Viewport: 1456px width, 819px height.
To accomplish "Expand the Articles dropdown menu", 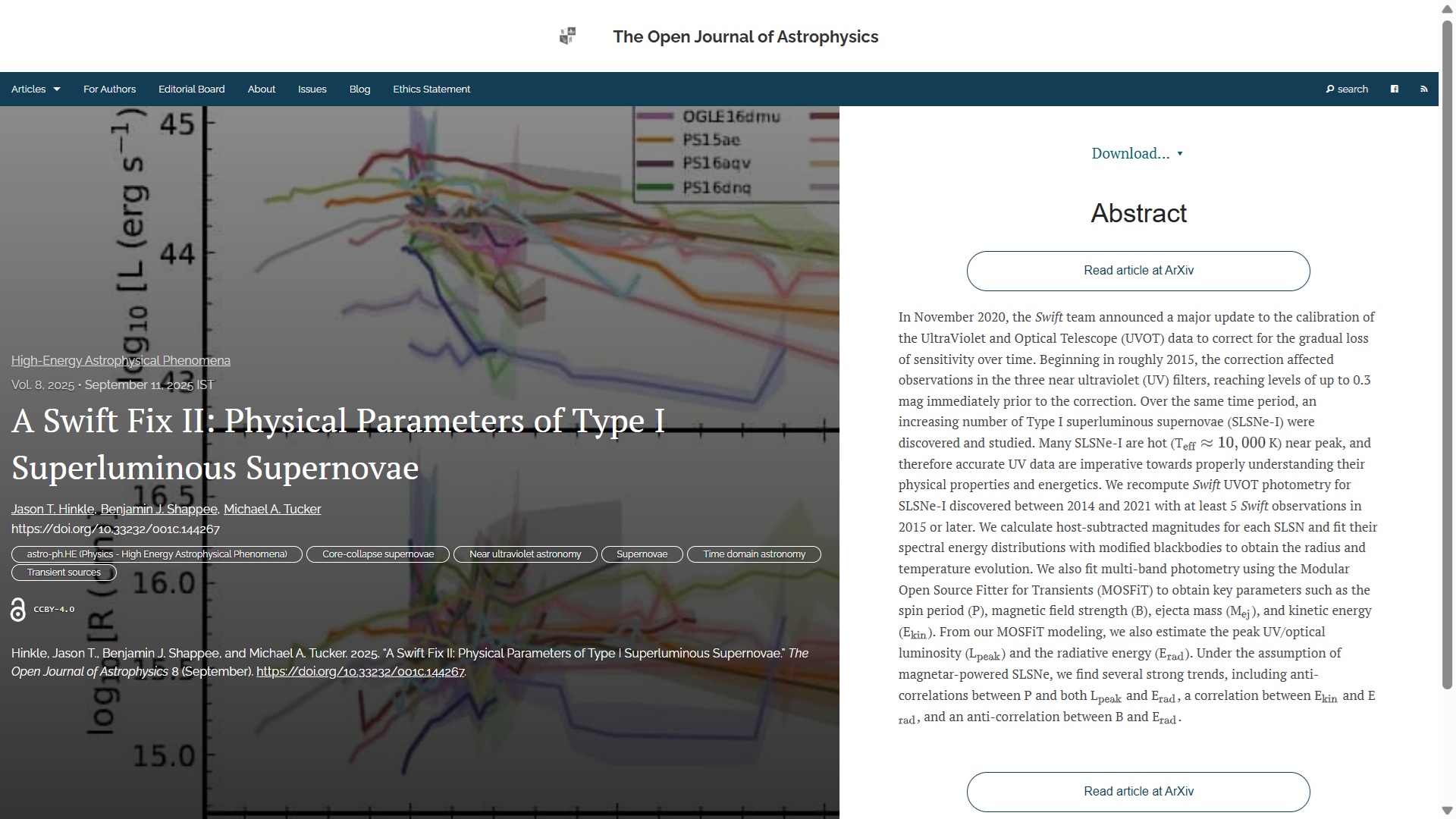I will 36,89.
